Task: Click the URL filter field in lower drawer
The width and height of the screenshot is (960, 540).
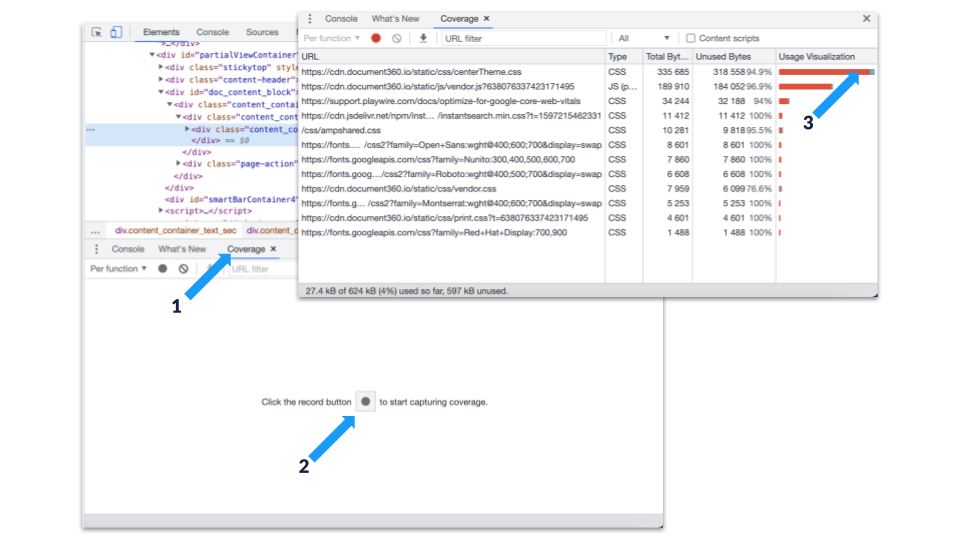Action: [x=263, y=269]
